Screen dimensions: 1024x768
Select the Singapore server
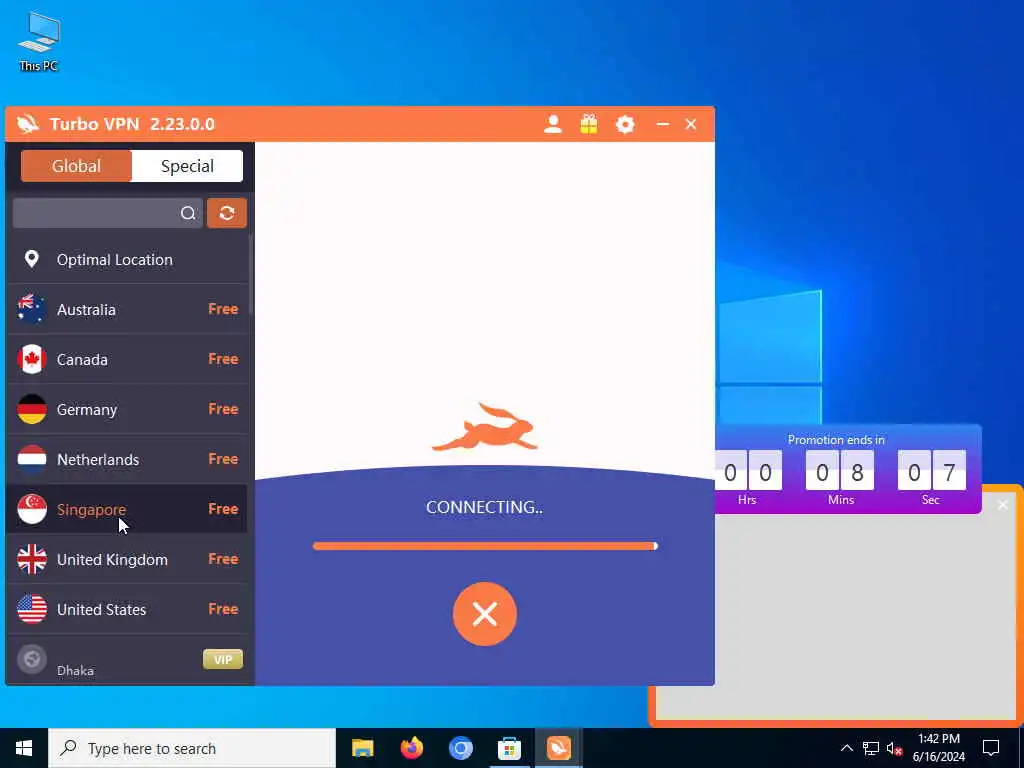pyautogui.click(x=128, y=509)
